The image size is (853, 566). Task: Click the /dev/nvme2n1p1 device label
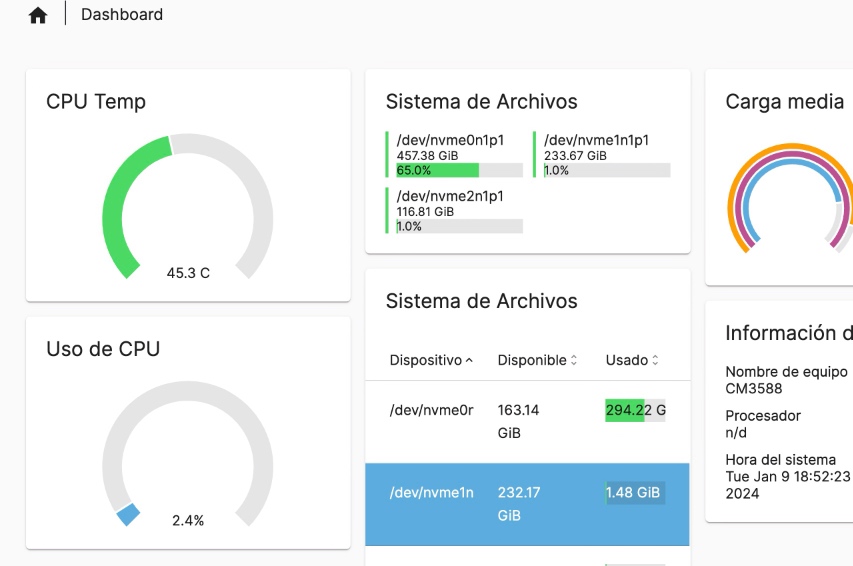click(x=450, y=196)
